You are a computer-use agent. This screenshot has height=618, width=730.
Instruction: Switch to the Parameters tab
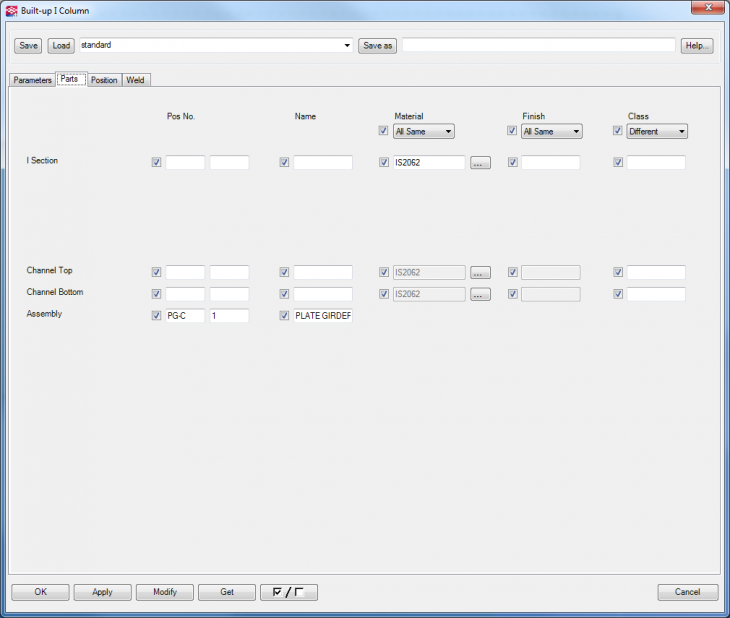coord(32,80)
